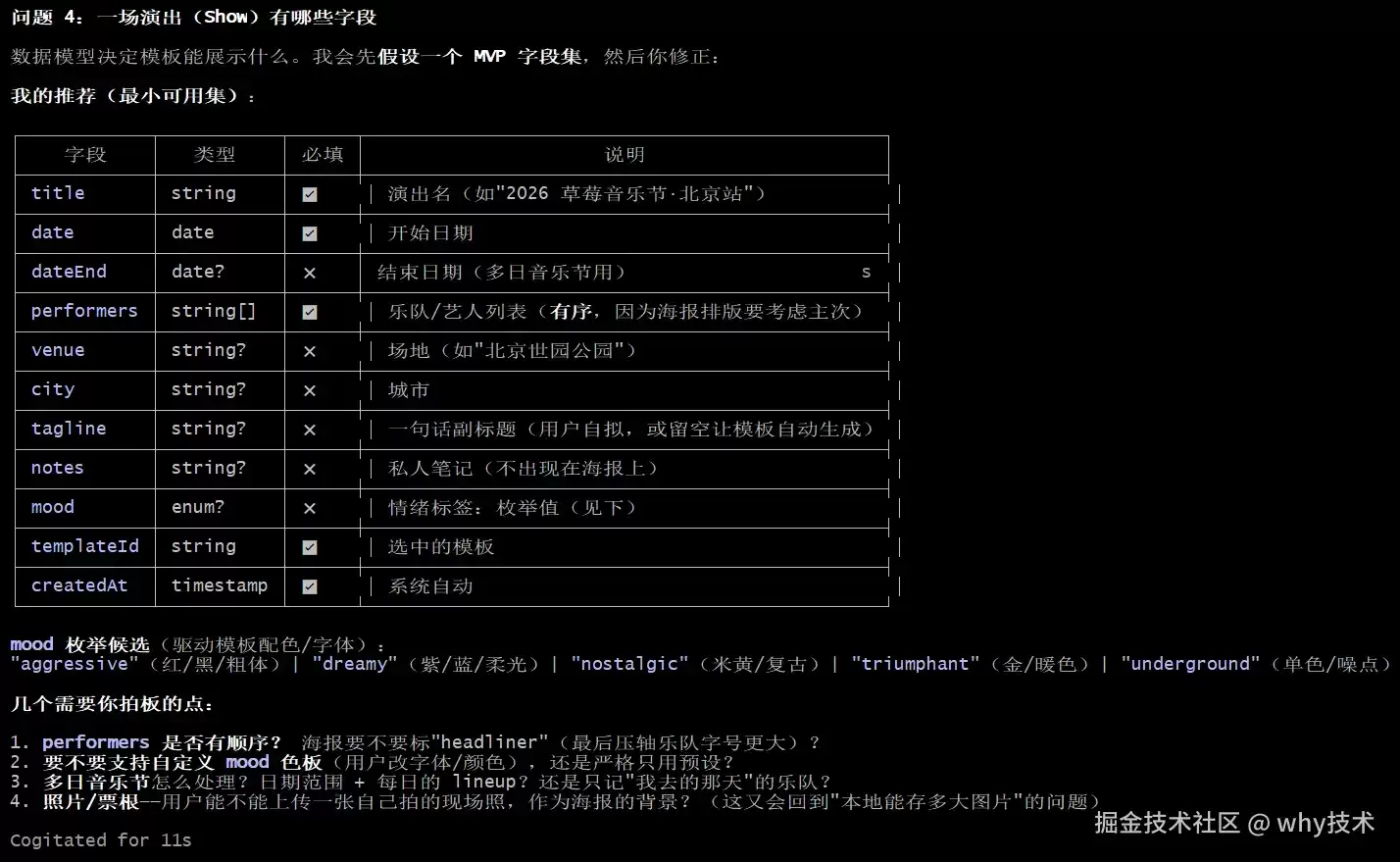Click the '说明' column header
The image size is (1400, 862).
pos(625,155)
